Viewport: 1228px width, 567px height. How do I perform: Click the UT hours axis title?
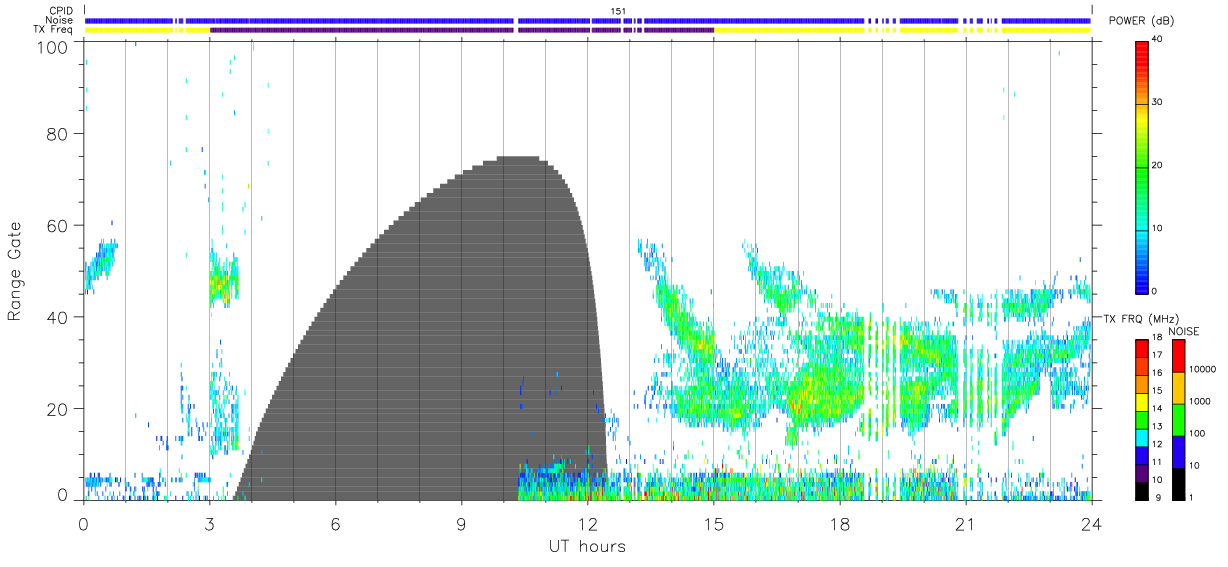(588, 546)
